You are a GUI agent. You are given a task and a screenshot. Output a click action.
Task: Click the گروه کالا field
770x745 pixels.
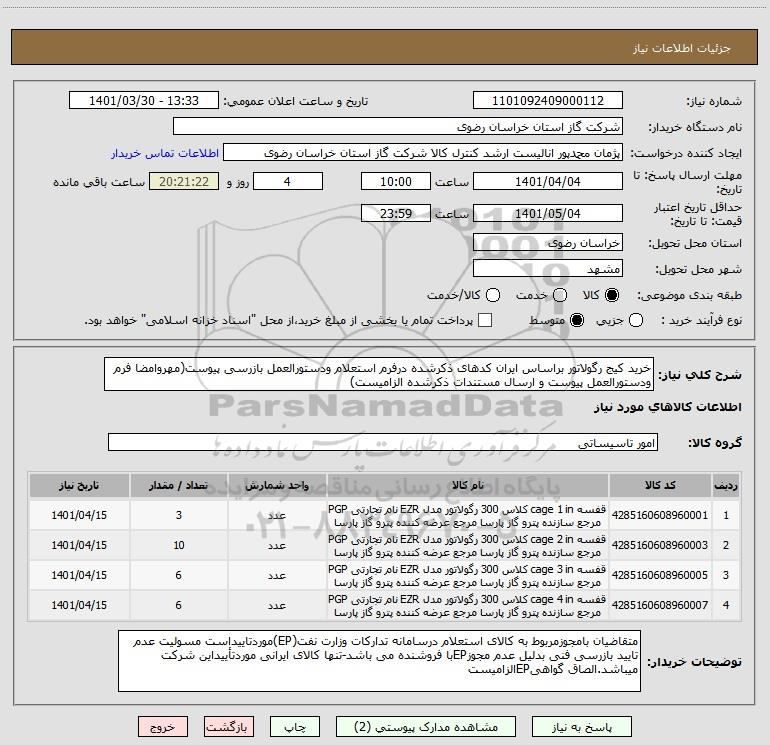point(383,442)
